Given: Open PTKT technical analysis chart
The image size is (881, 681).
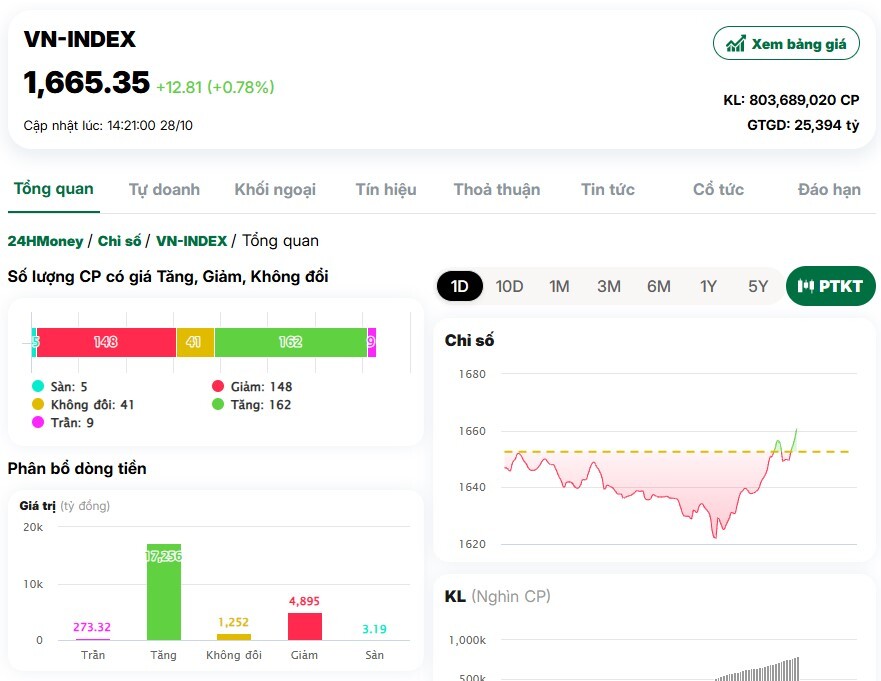Looking at the screenshot, I should click(x=830, y=286).
